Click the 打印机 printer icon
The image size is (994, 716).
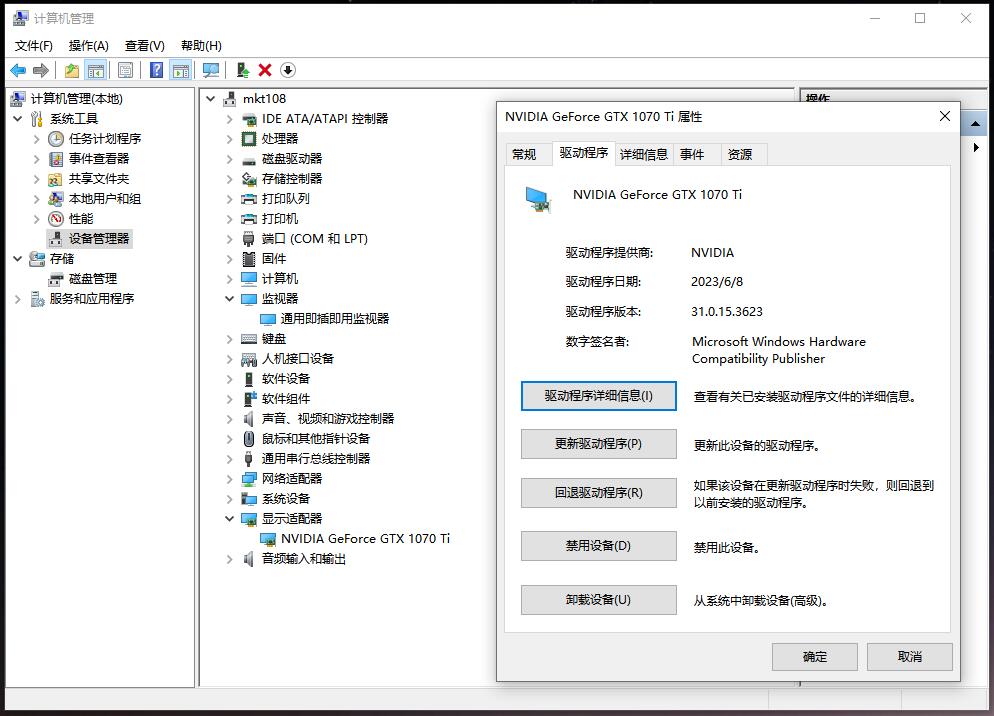pos(249,219)
